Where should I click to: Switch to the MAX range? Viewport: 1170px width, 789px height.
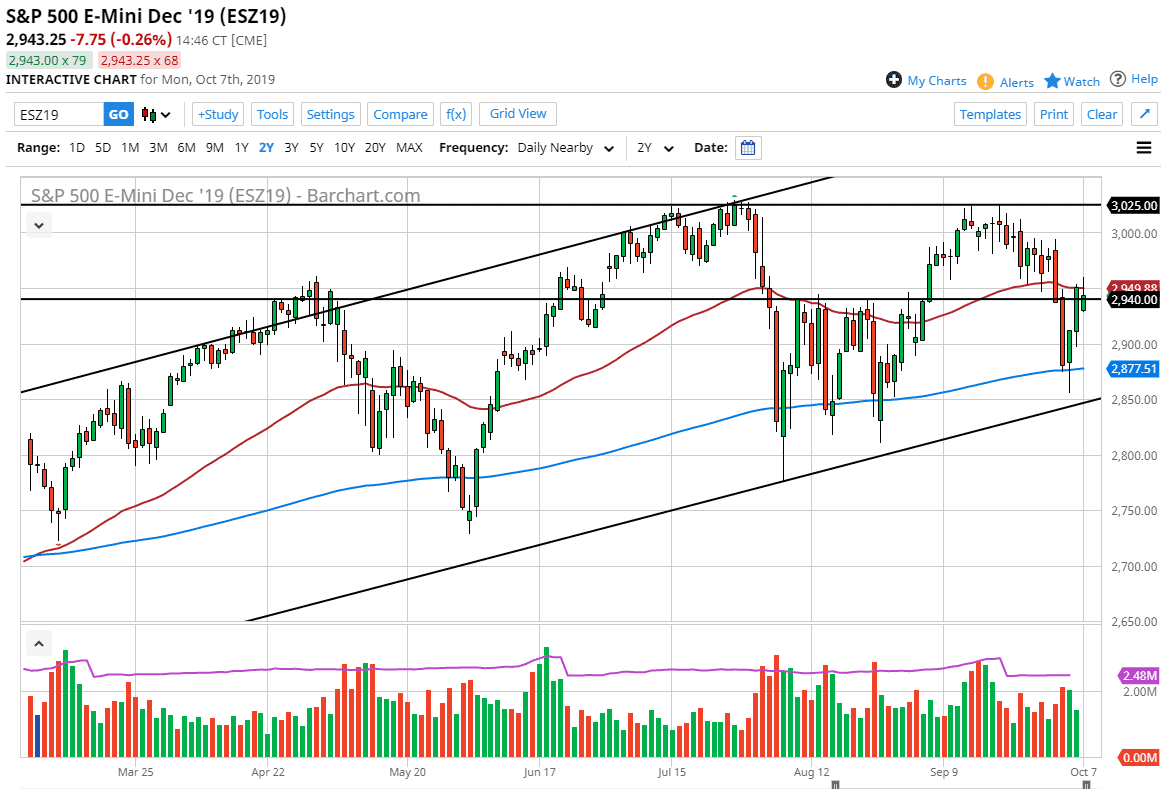[x=409, y=147]
